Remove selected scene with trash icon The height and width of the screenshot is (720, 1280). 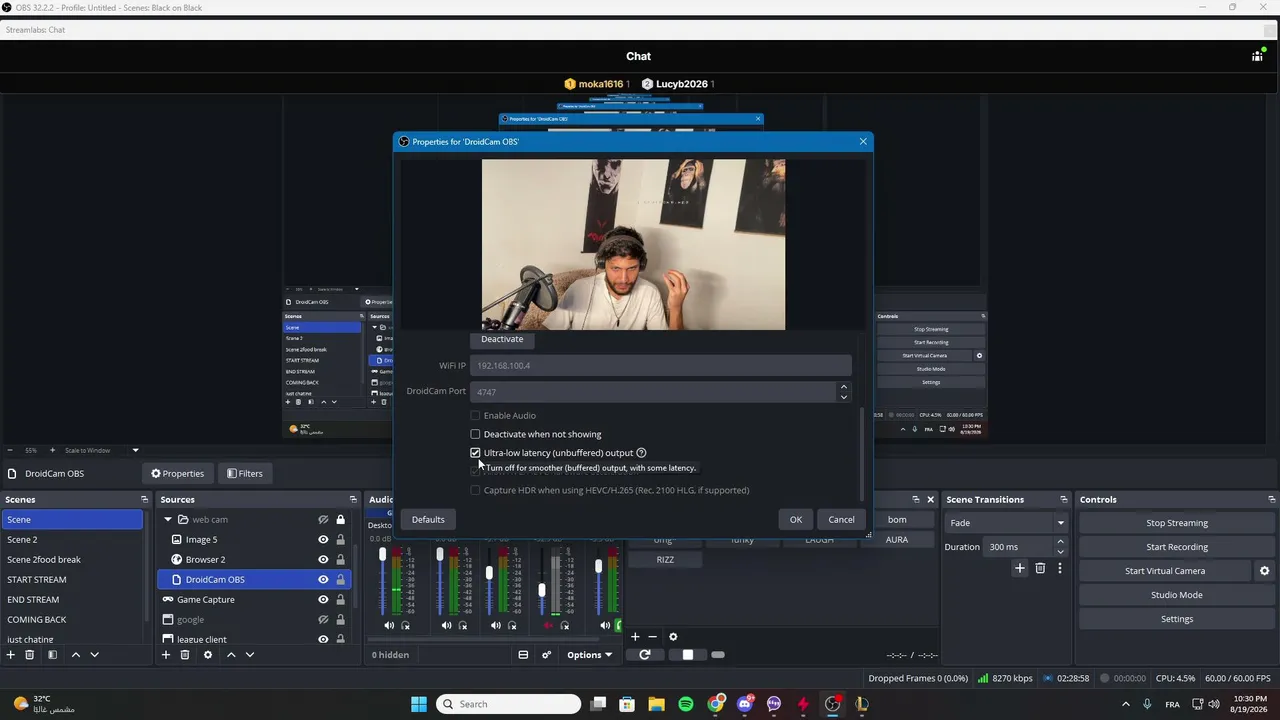click(x=30, y=655)
